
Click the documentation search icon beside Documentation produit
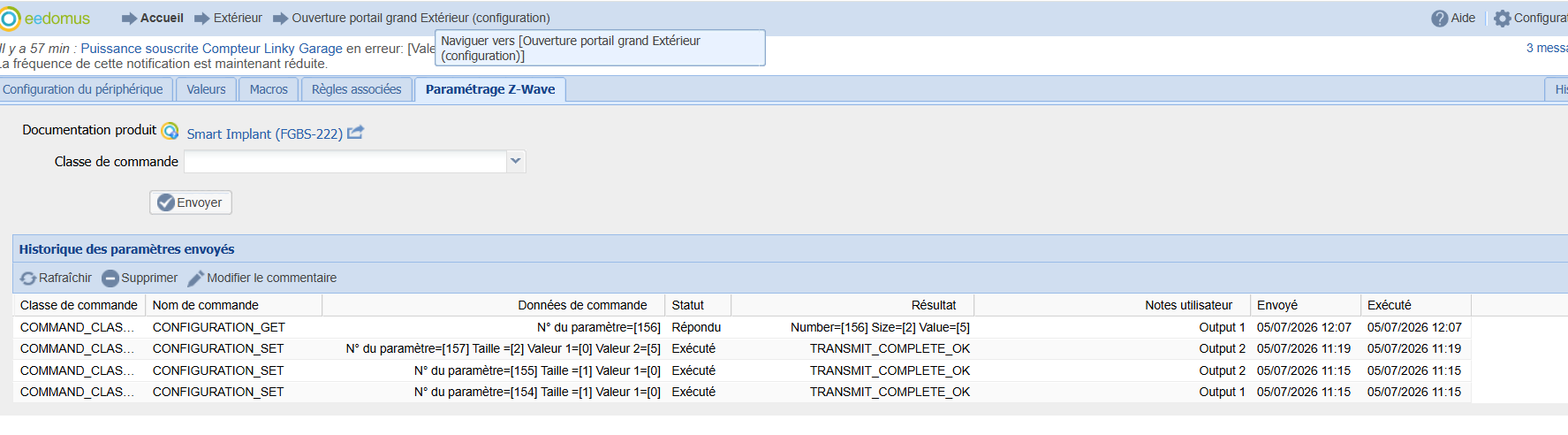click(170, 131)
